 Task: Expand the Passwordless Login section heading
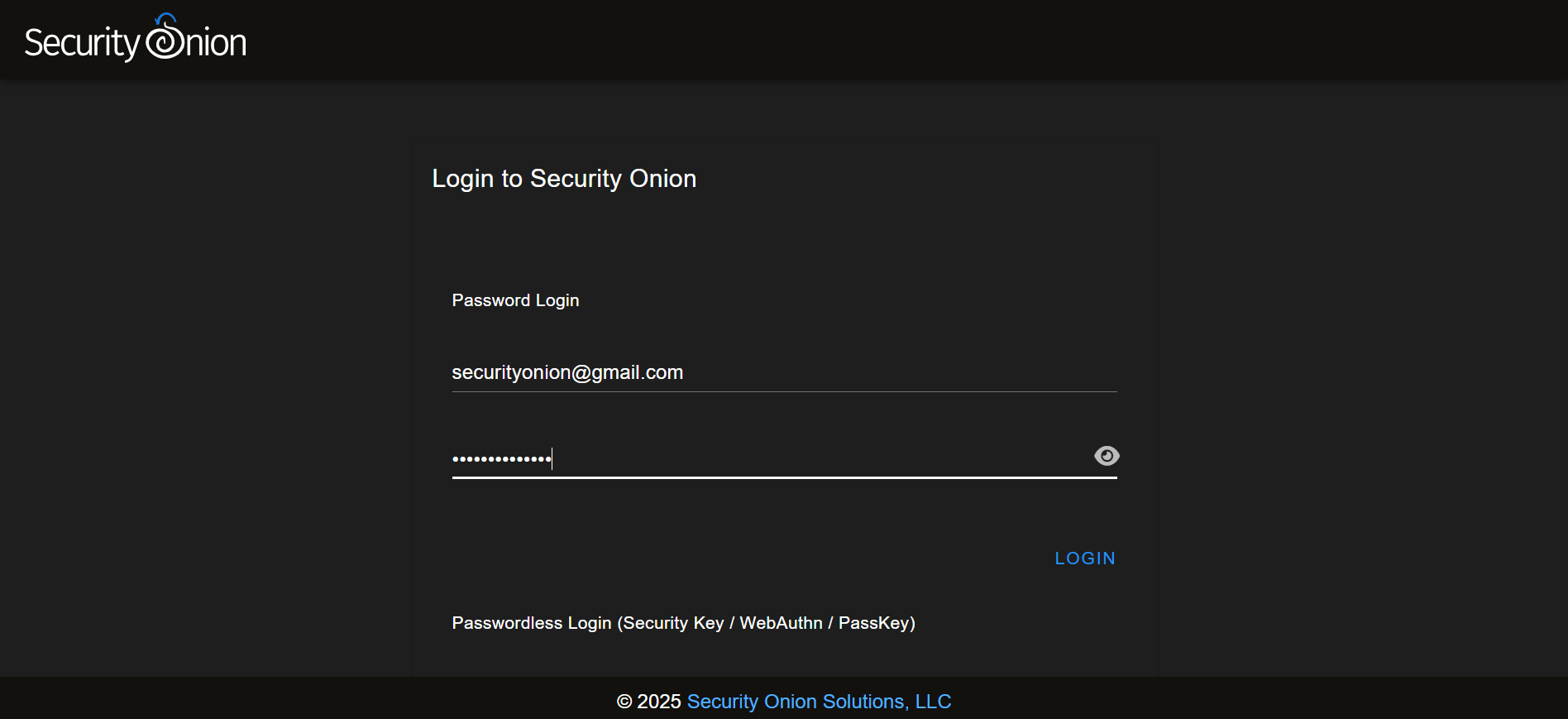tap(683, 623)
